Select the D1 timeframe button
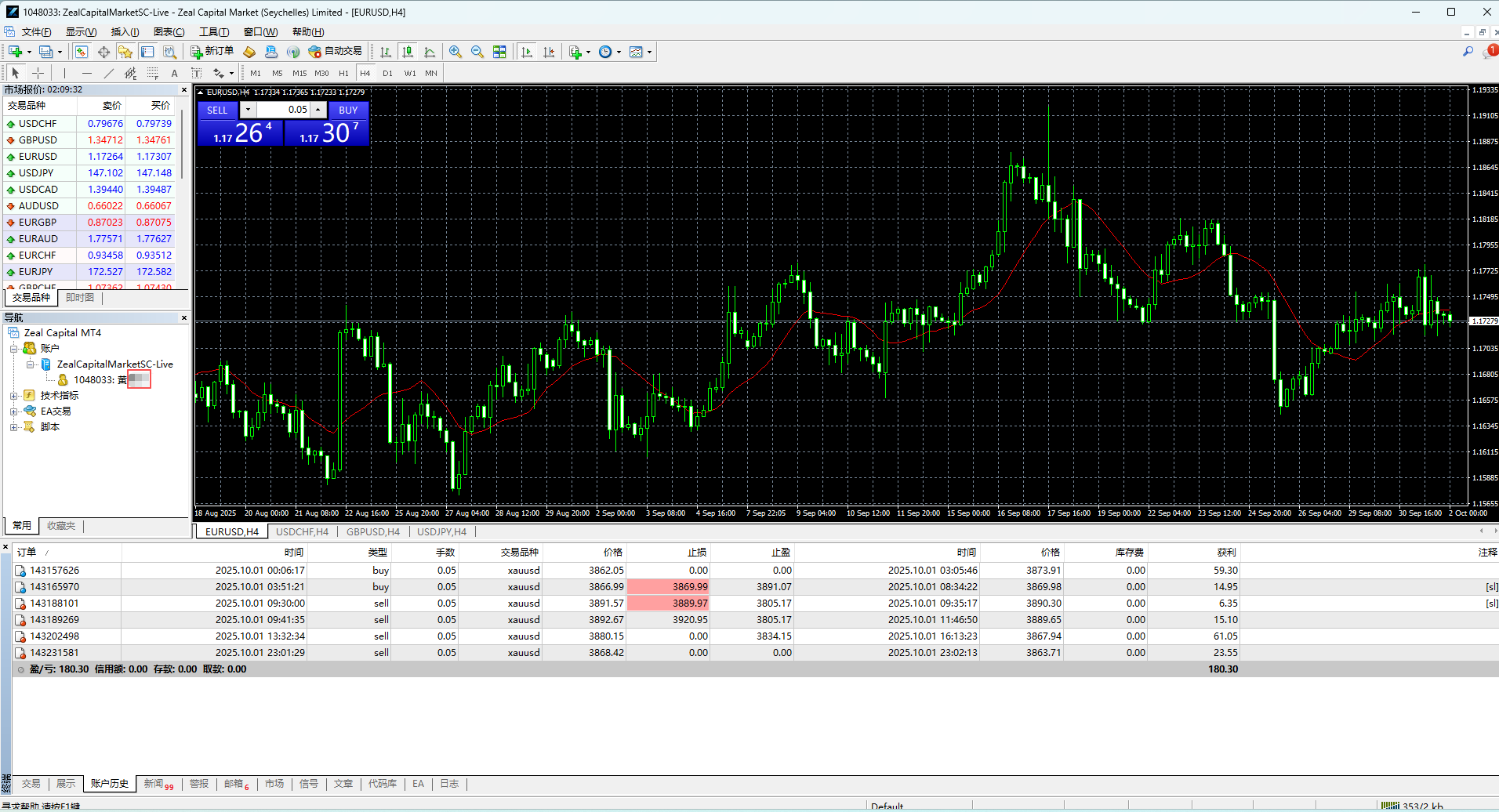Image resolution: width=1499 pixels, height=812 pixels. pyautogui.click(x=387, y=73)
